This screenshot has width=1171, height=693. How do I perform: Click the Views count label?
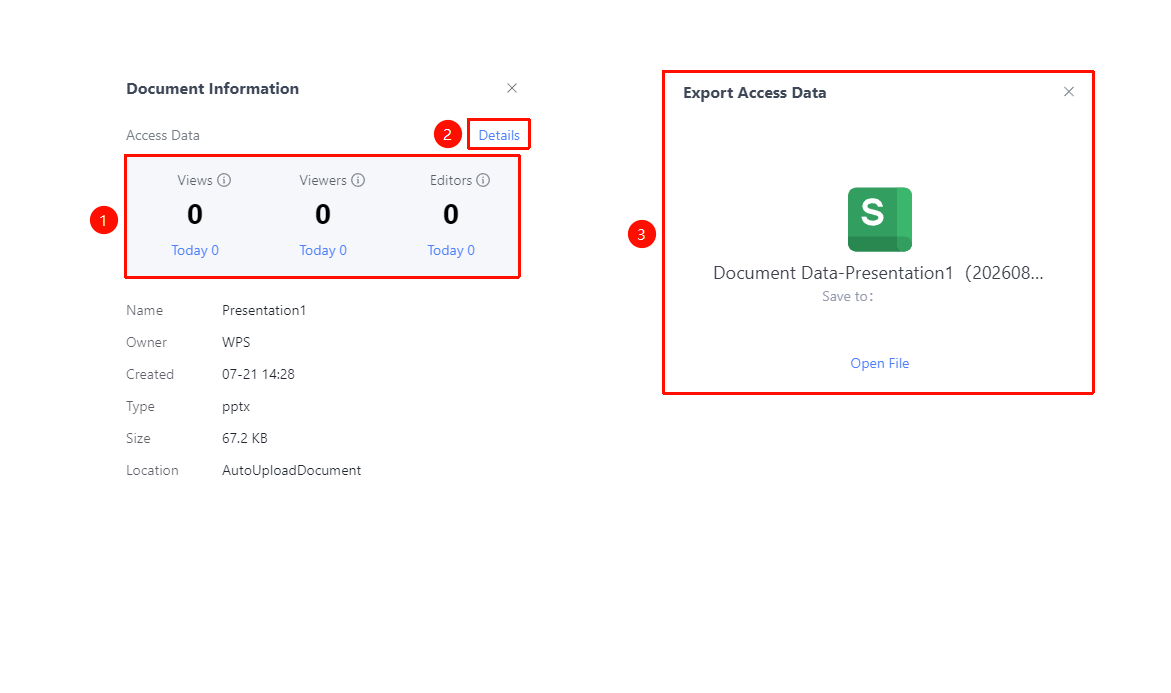click(195, 180)
